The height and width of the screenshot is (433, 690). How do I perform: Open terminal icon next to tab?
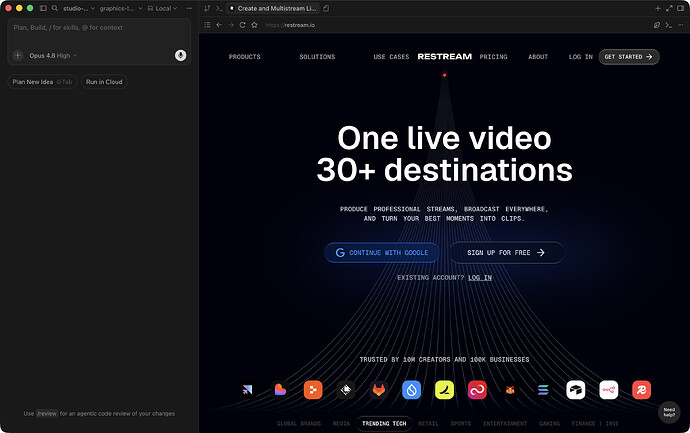coord(219,8)
